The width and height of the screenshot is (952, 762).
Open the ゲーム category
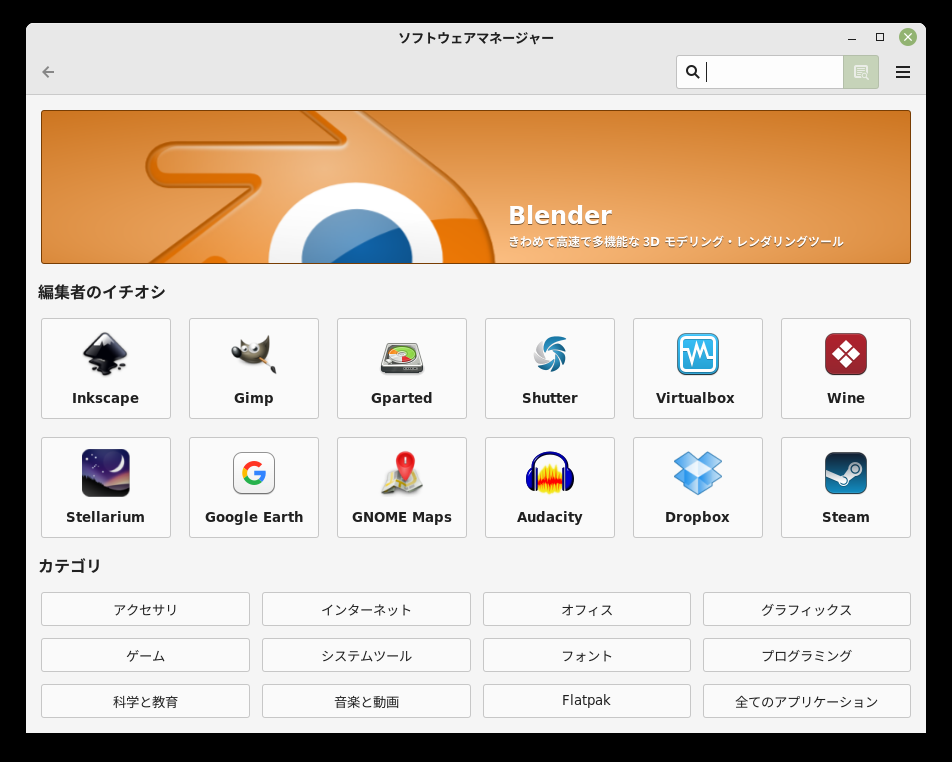point(145,655)
